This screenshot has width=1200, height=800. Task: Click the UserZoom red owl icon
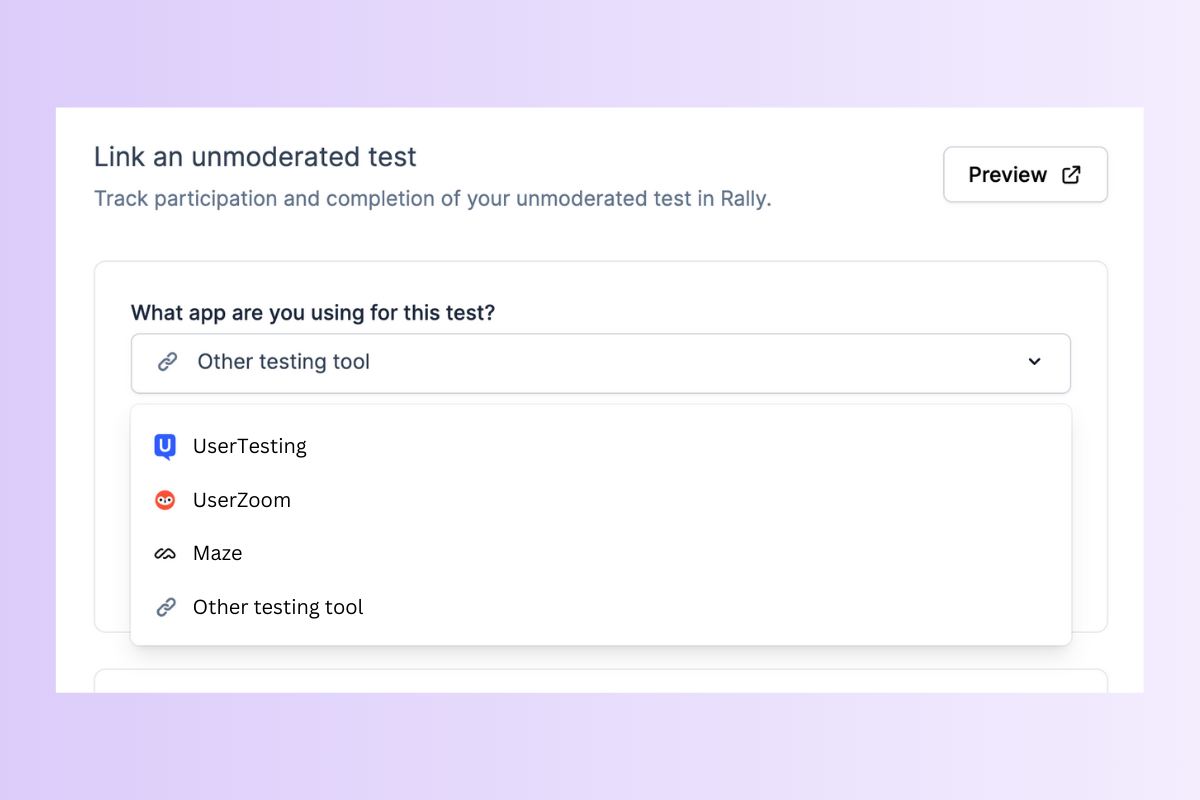coord(165,500)
